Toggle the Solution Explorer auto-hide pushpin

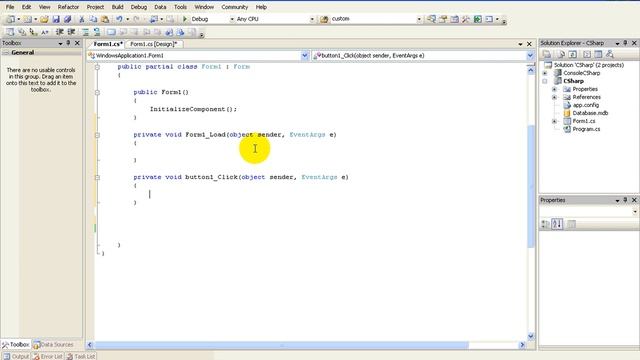click(x=625, y=43)
